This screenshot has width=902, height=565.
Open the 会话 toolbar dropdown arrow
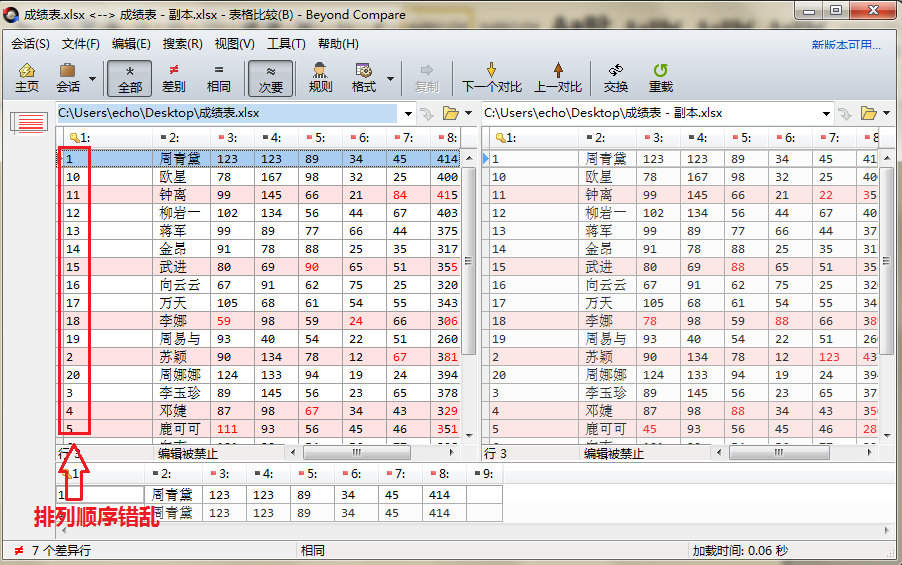(x=93, y=78)
